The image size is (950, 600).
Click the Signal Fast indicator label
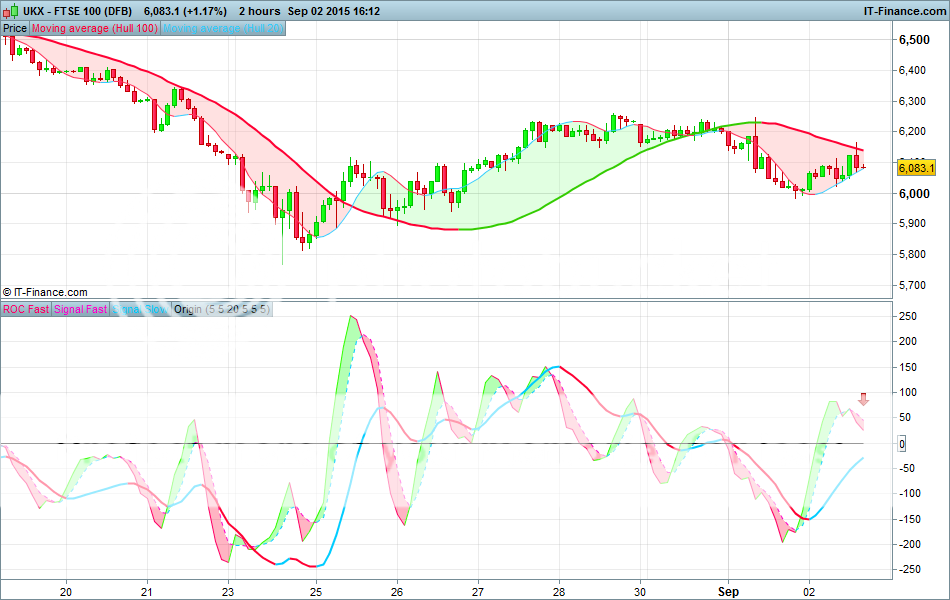click(81, 309)
